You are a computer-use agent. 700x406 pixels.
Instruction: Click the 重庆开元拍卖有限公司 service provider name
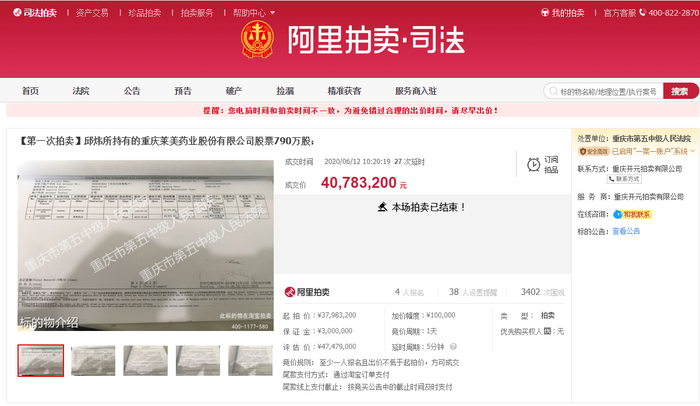(649, 197)
